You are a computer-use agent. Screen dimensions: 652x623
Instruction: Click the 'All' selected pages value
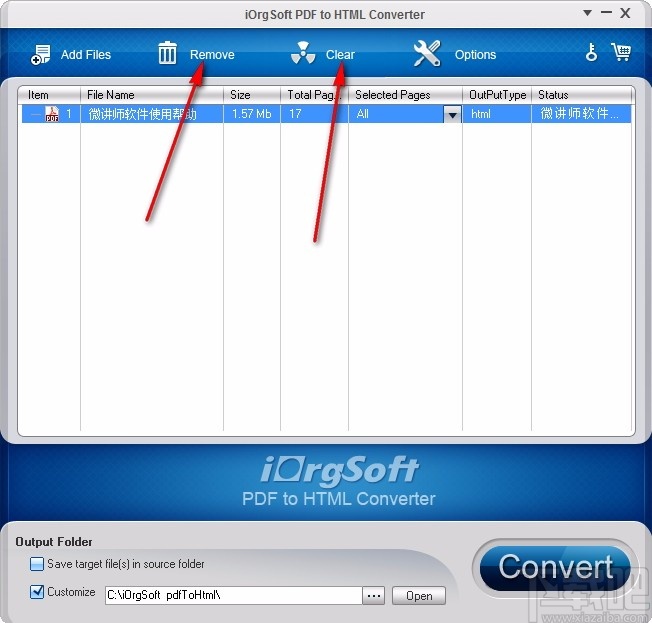[x=362, y=114]
